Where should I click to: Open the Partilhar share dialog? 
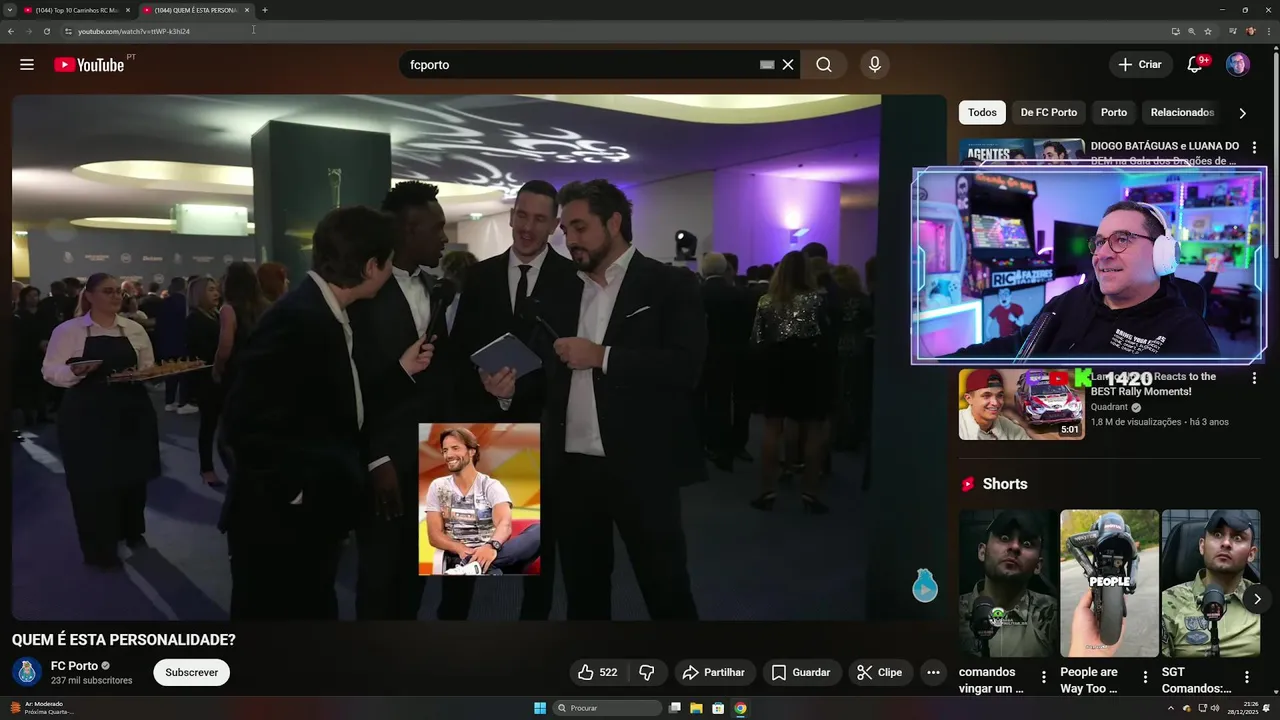click(714, 673)
